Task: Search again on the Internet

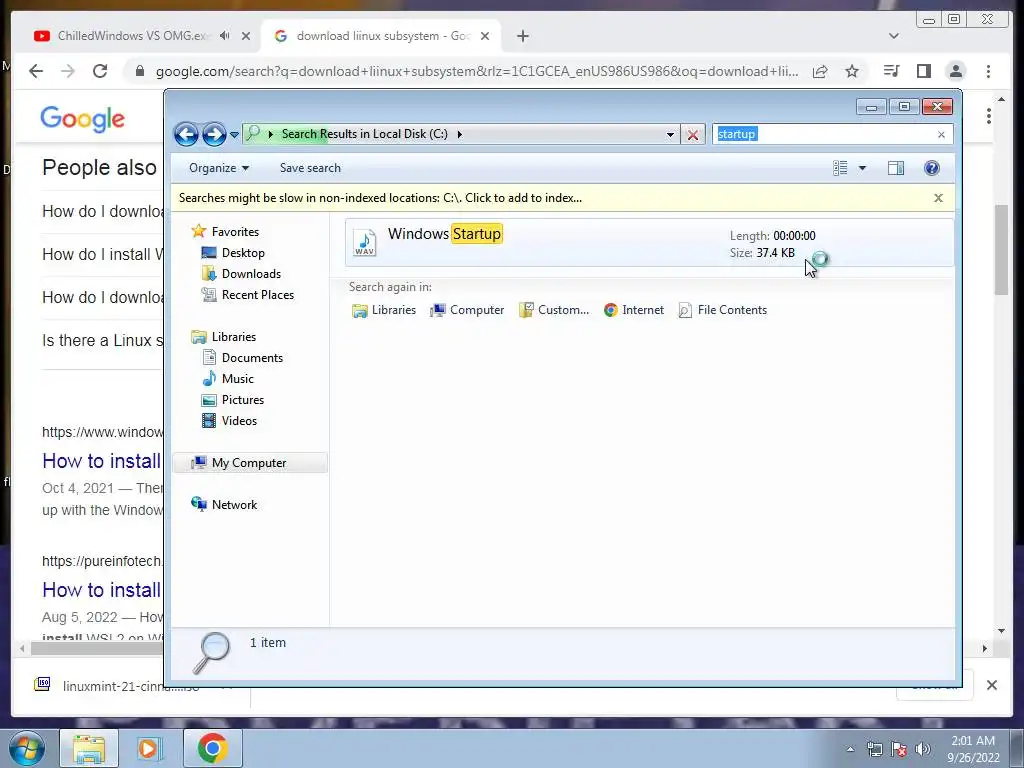Action: pyautogui.click(x=633, y=310)
